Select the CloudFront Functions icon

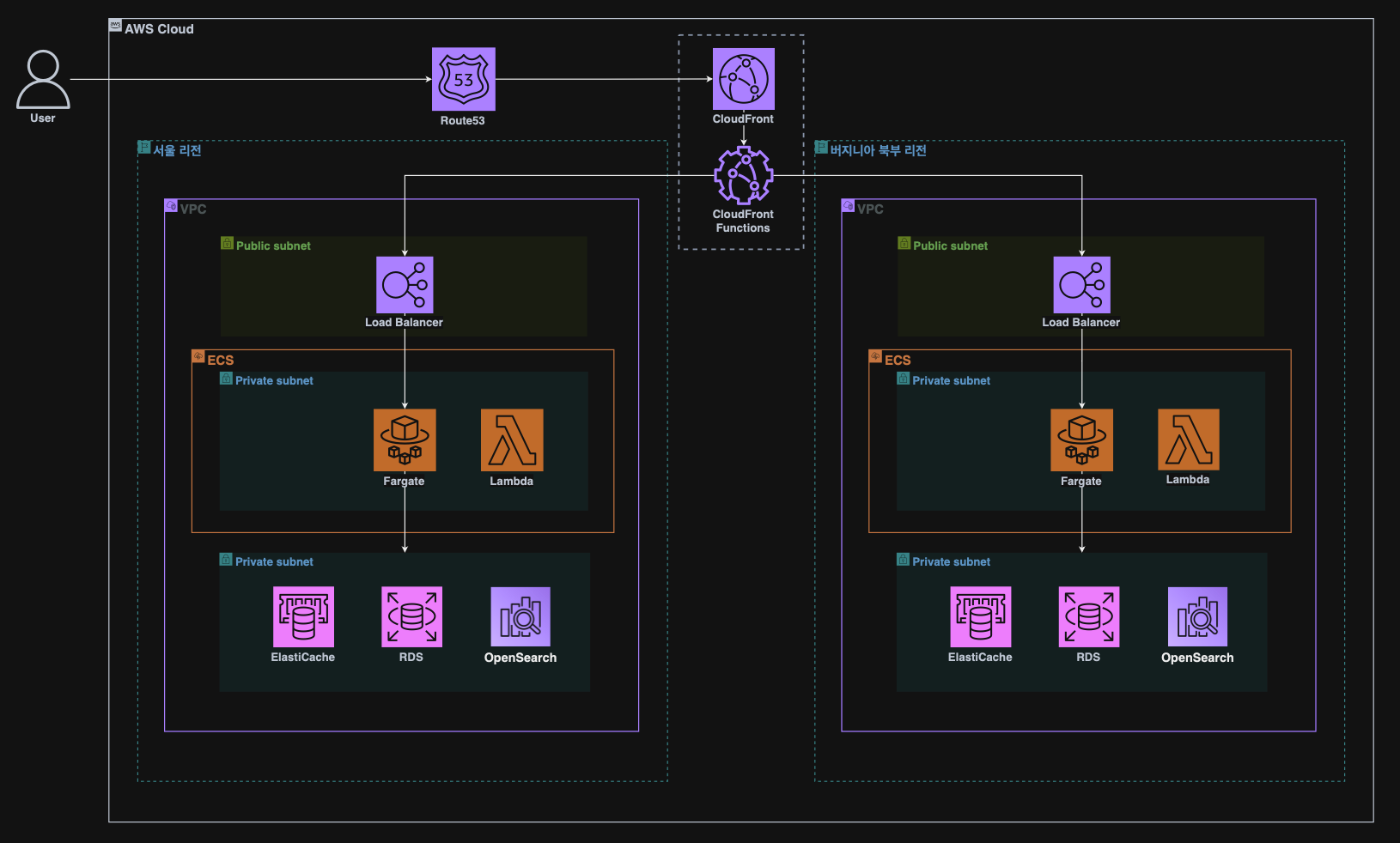(743, 176)
